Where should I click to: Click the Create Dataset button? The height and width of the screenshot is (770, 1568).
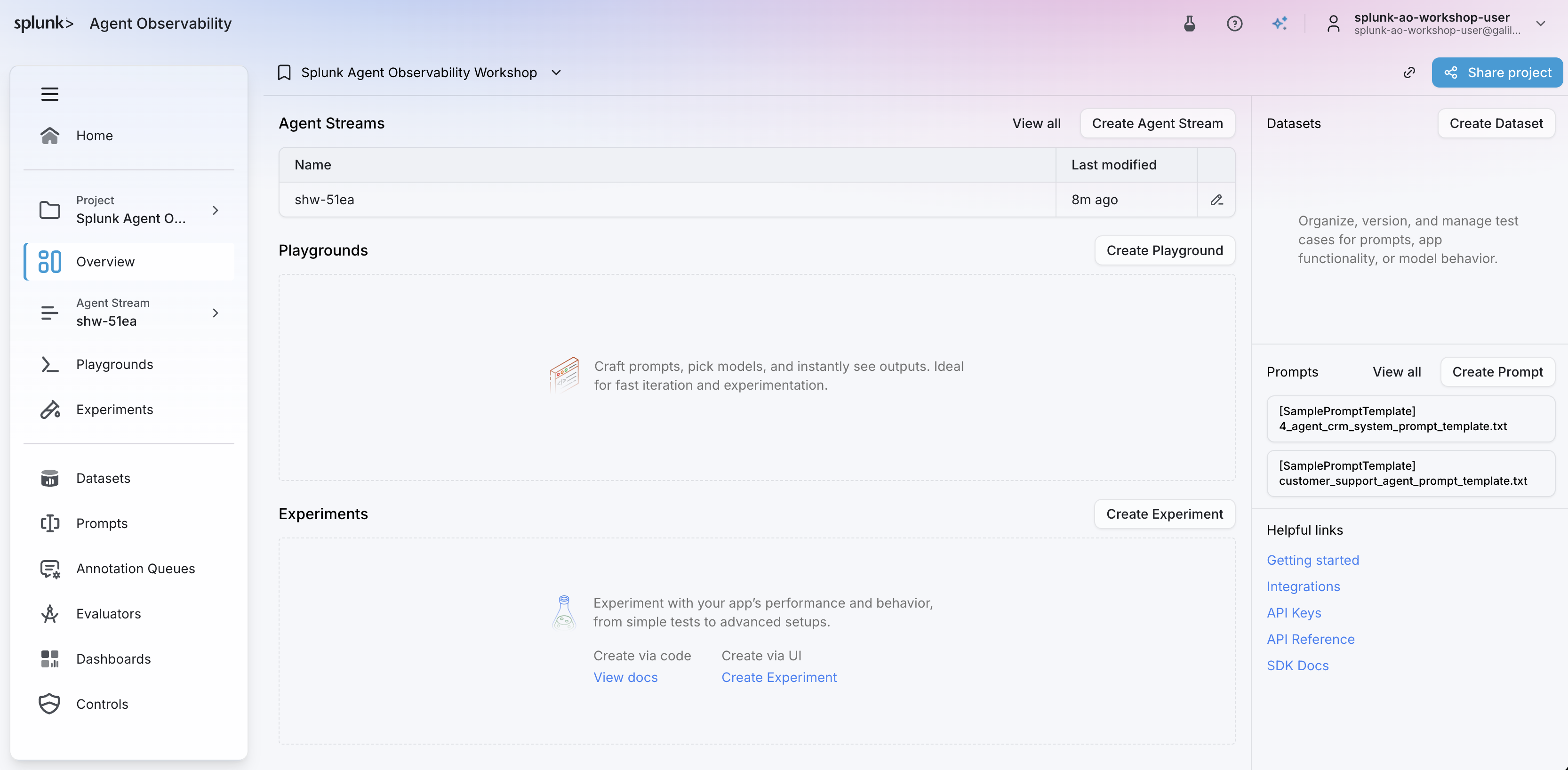click(x=1496, y=123)
